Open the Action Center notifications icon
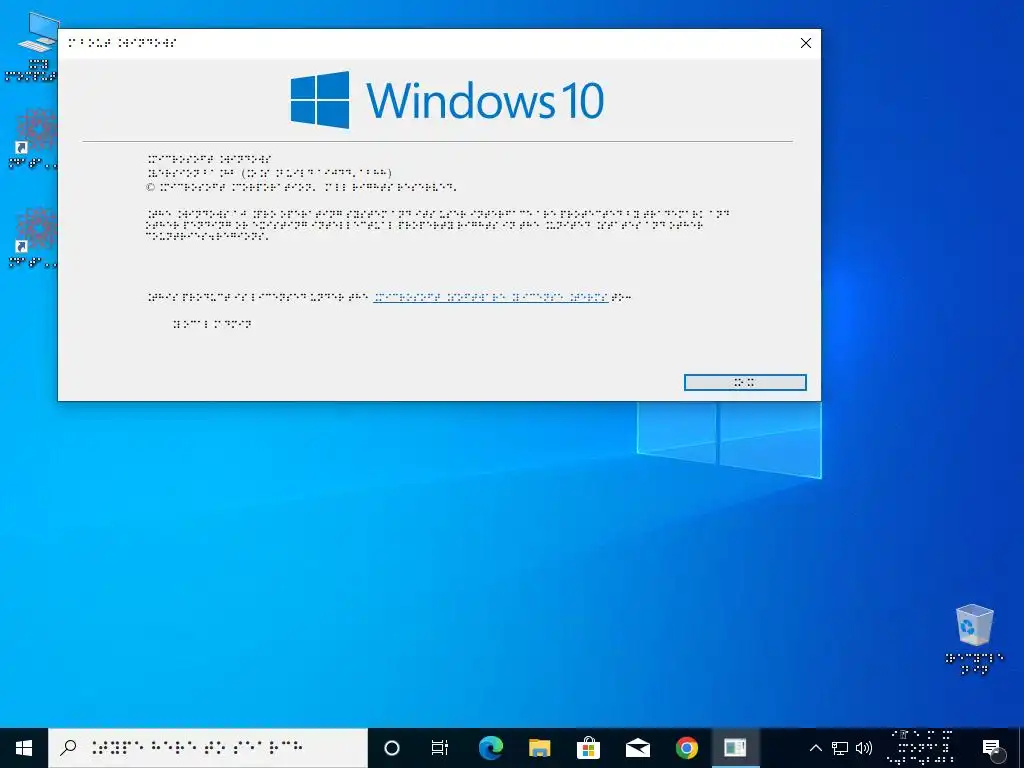 point(991,748)
